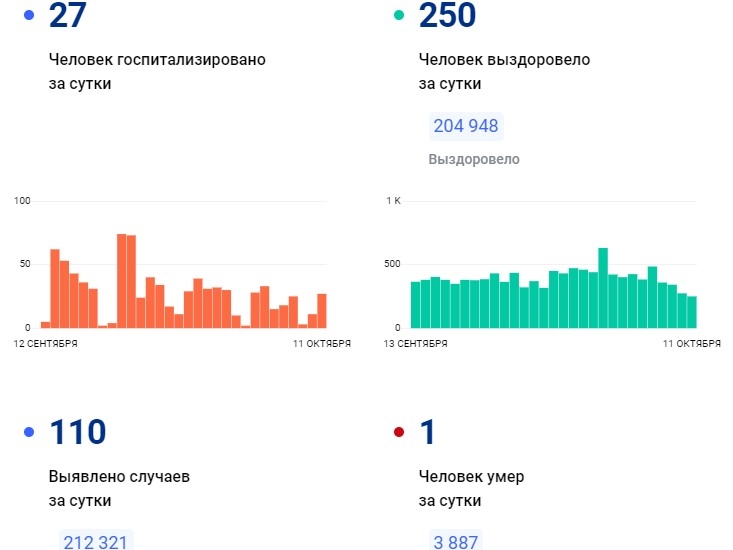This screenshot has width=733, height=550.
Task: Click the last bar in the orange chart
Action: (x=322, y=311)
